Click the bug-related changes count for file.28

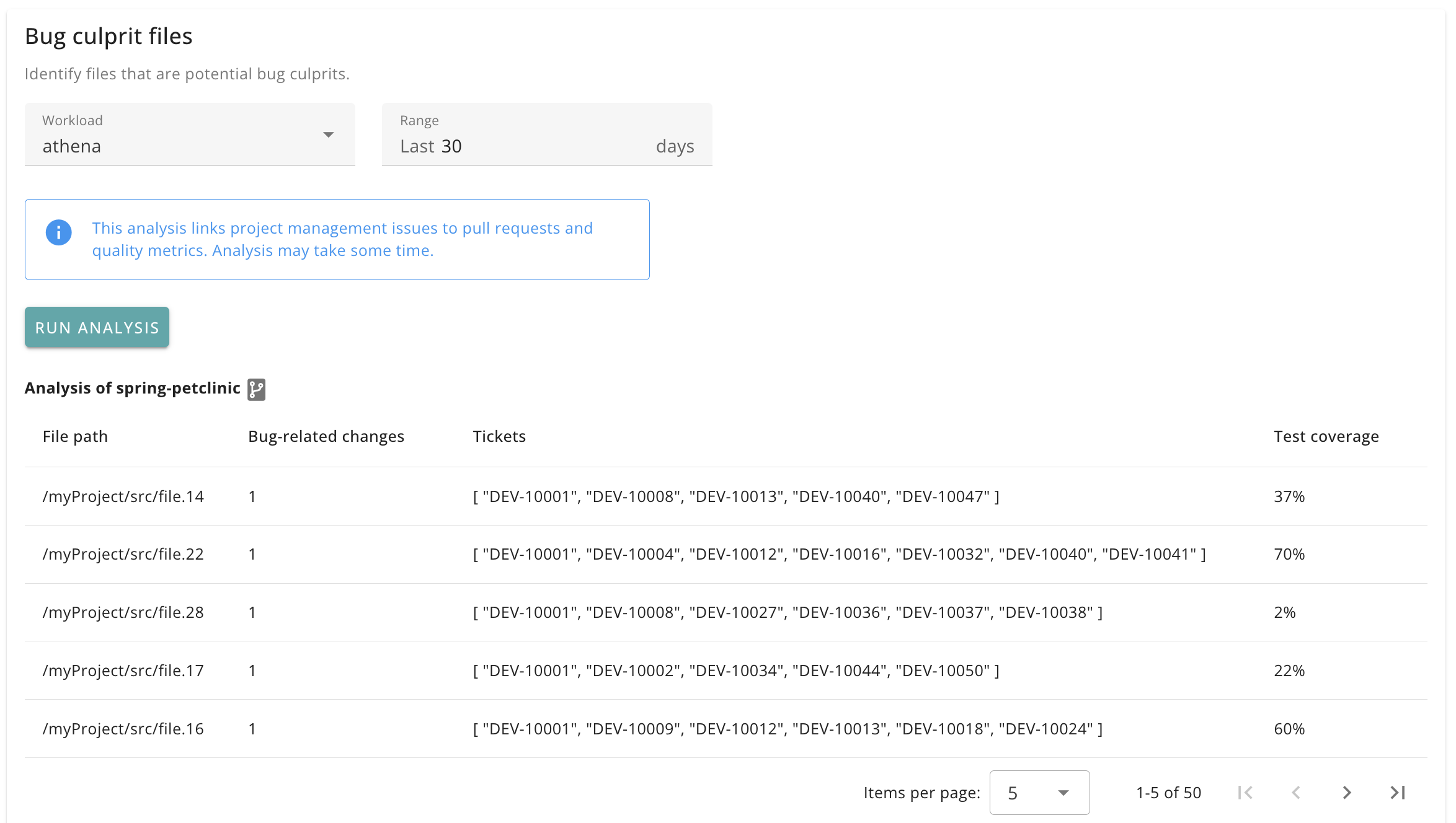tap(252, 612)
